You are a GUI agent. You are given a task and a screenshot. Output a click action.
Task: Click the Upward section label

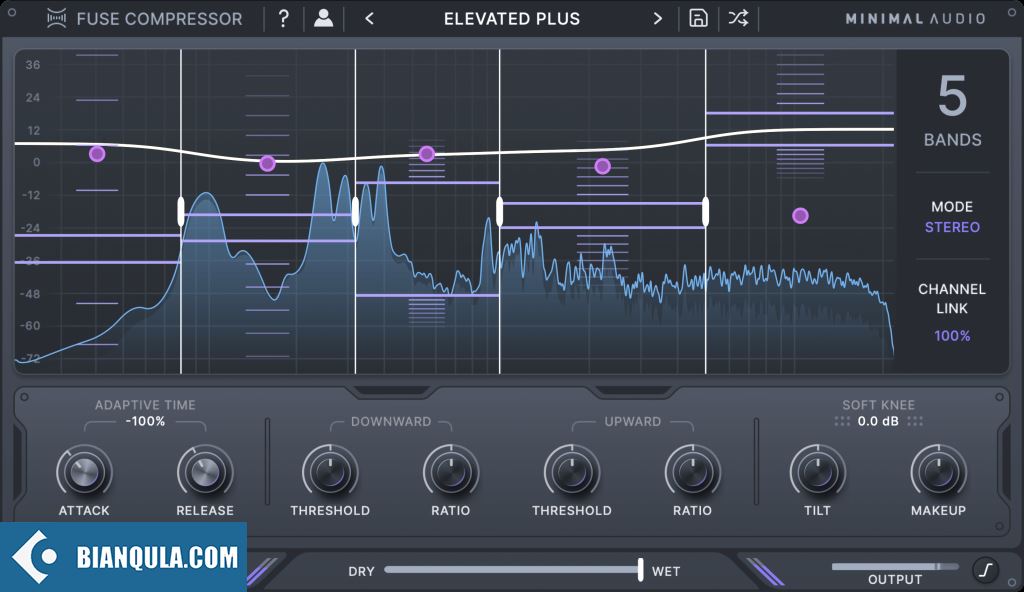click(x=632, y=421)
